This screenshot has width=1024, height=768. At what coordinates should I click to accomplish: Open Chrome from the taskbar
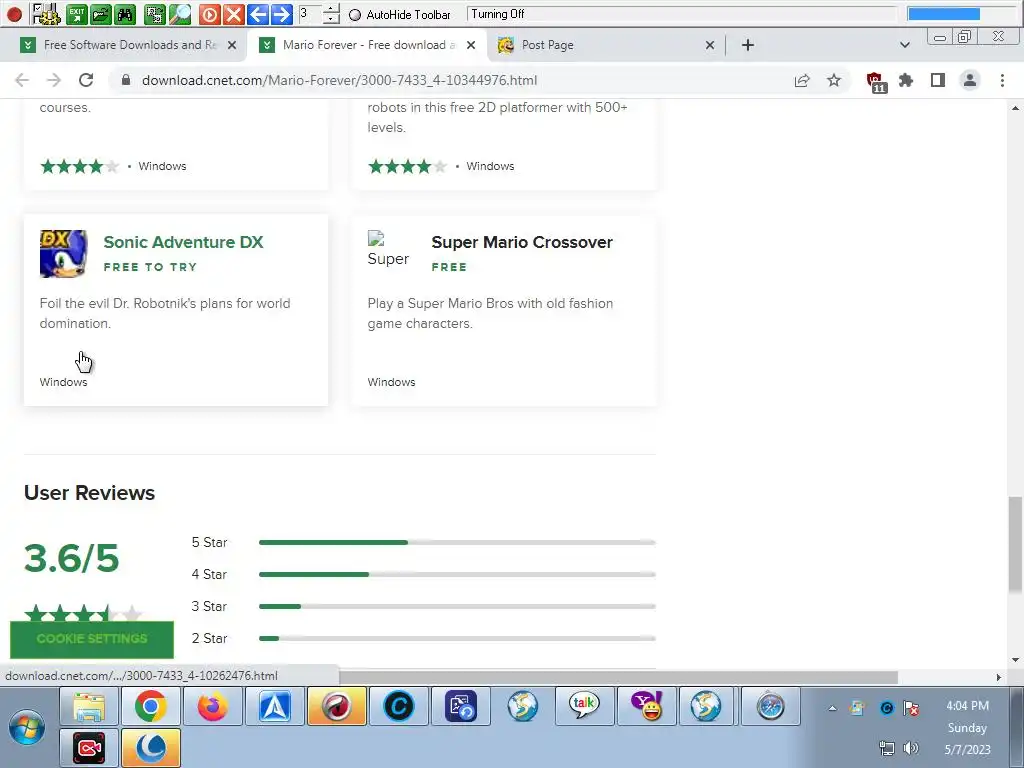tap(150, 706)
